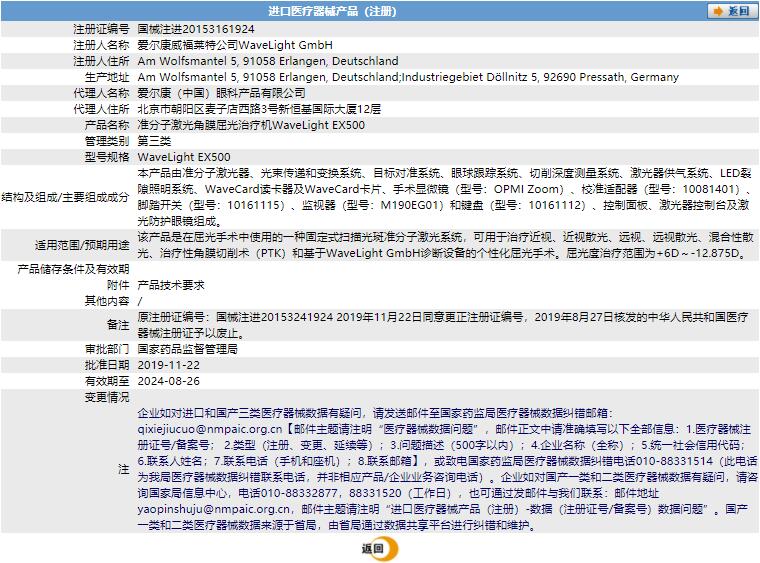This screenshot has width=760, height=563.
Task: Click the 第三类 management category value
Action: 154,141
